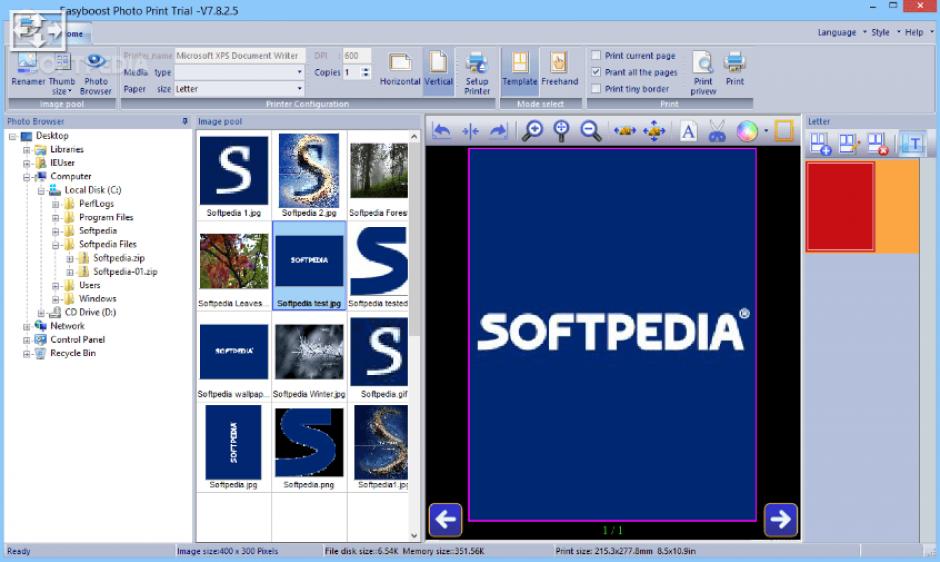This screenshot has width=940, height=562.
Task: Collapse the Local Disk (C:) node
Action: [41, 191]
